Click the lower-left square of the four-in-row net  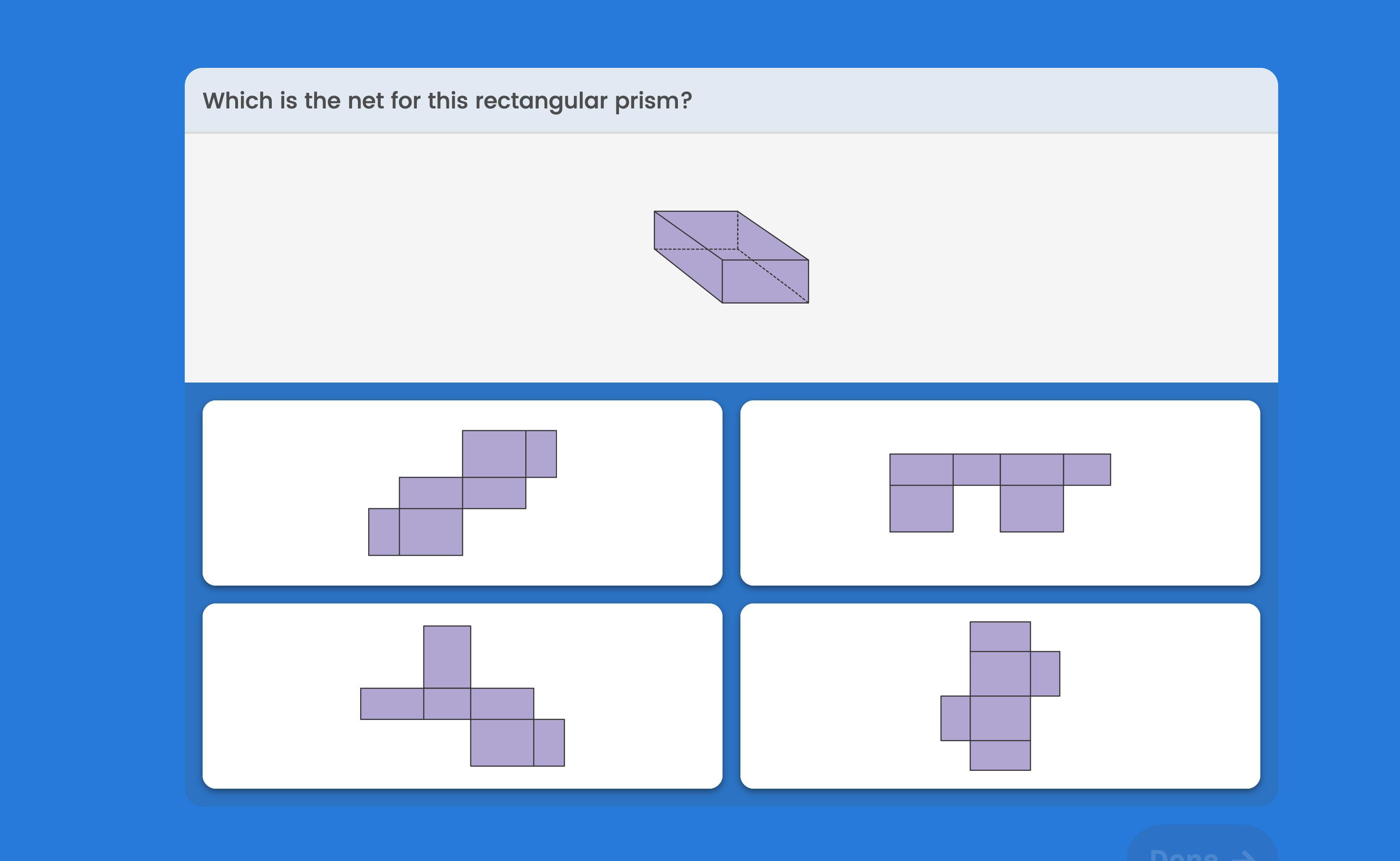(x=921, y=508)
